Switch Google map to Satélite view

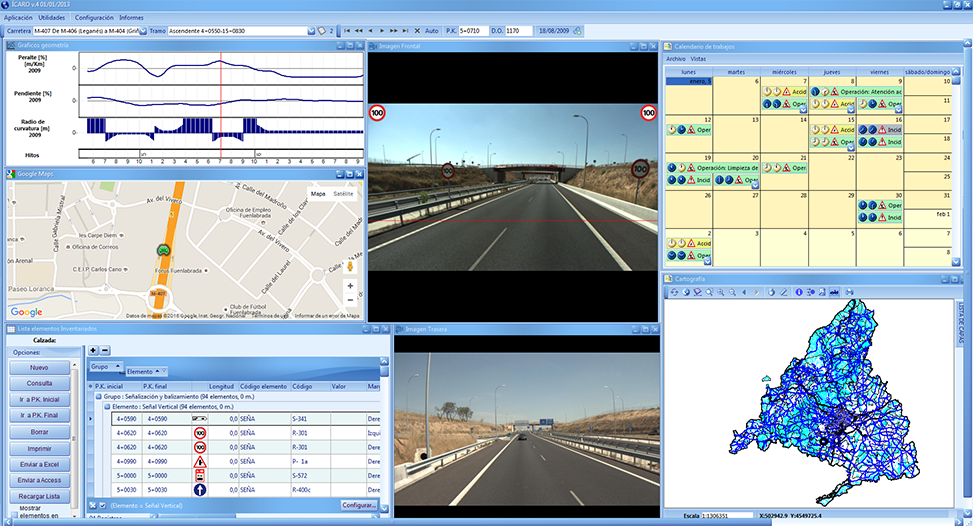click(x=343, y=194)
